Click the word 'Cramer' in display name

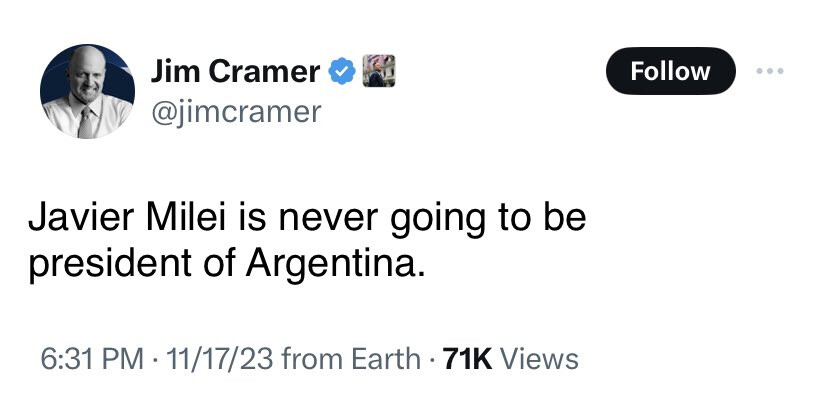pos(264,71)
